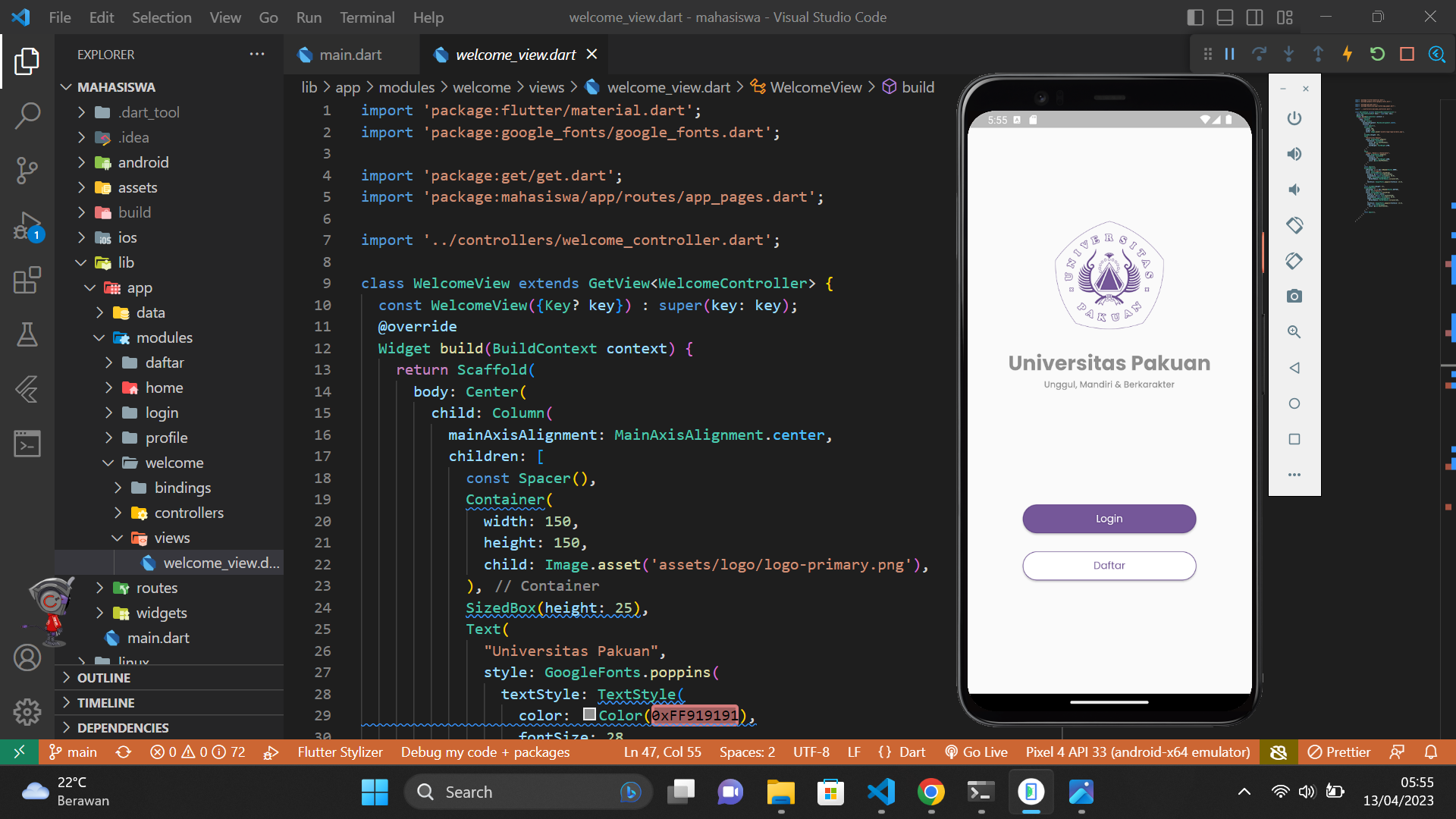Open the Flutter Widget Inspector icon

click(1438, 54)
